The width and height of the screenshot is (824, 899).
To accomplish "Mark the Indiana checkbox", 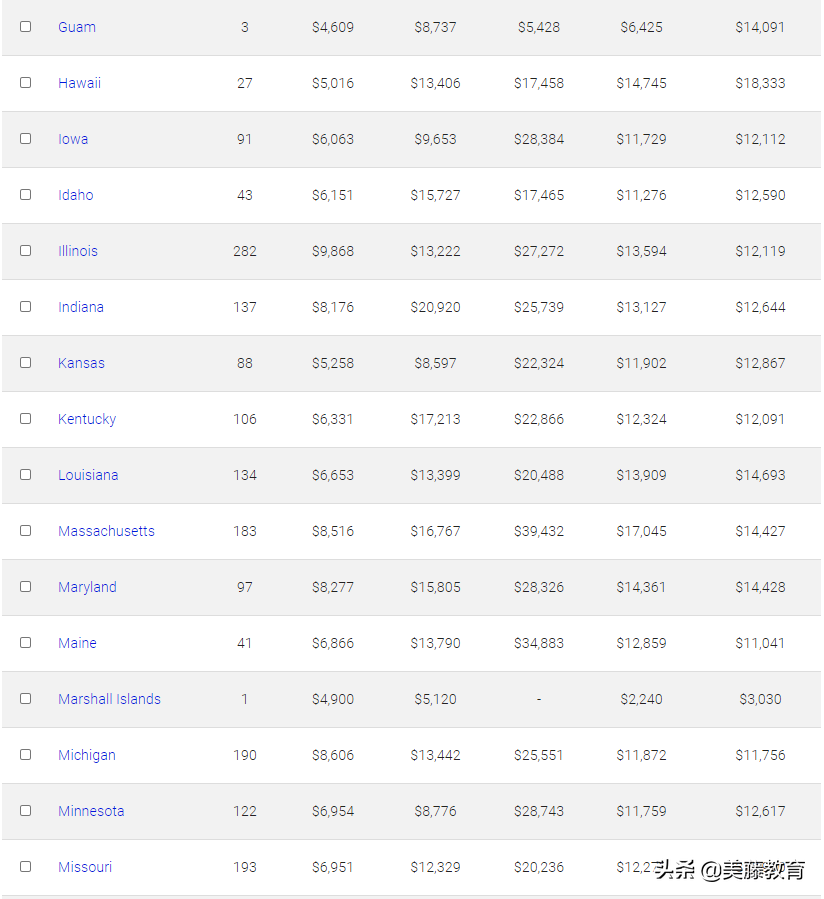I will coord(26,307).
